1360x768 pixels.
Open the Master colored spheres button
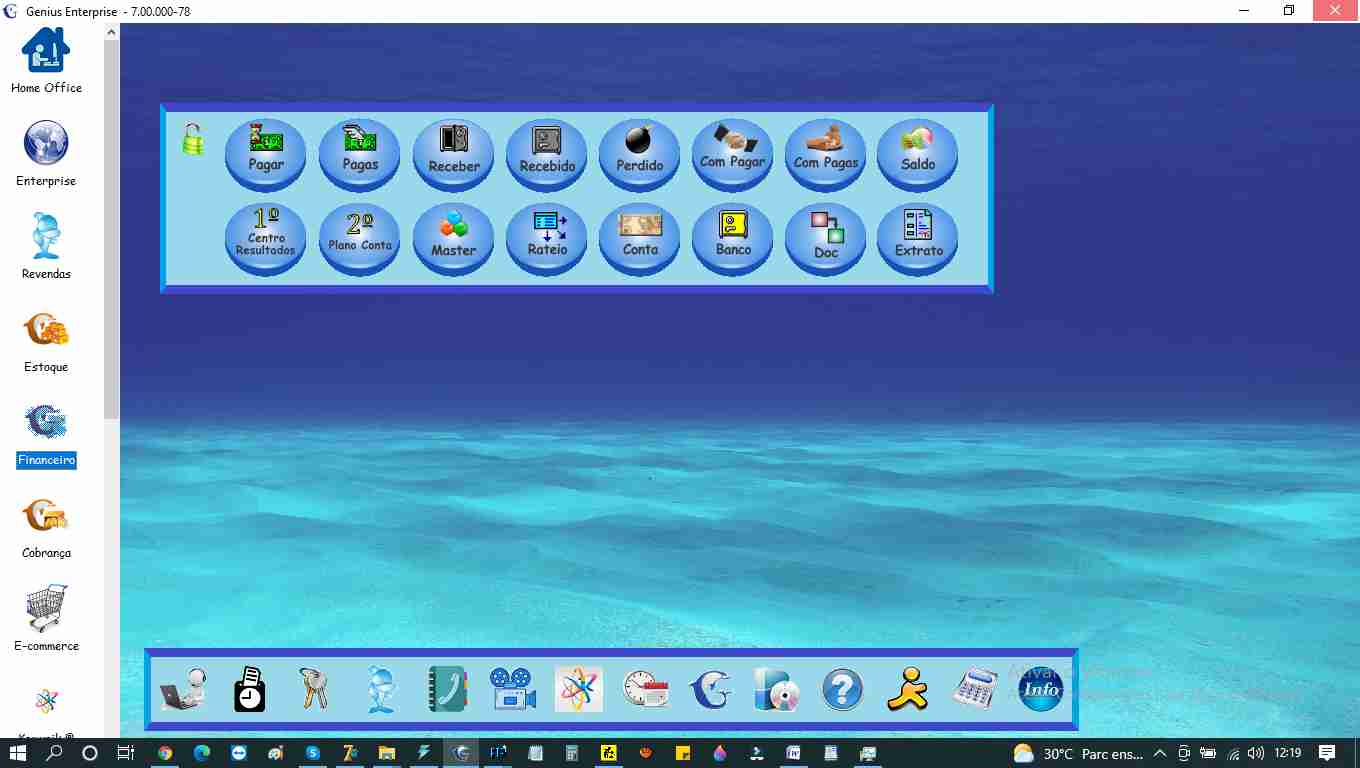point(454,238)
